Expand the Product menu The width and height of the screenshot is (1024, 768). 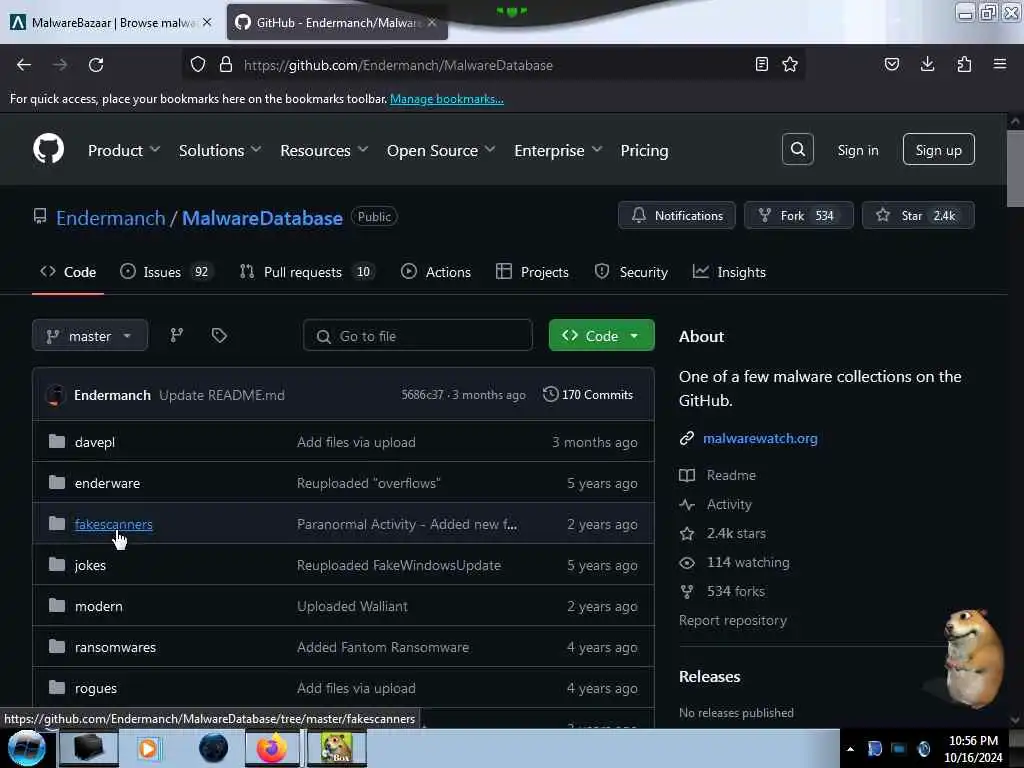point(124,151)
